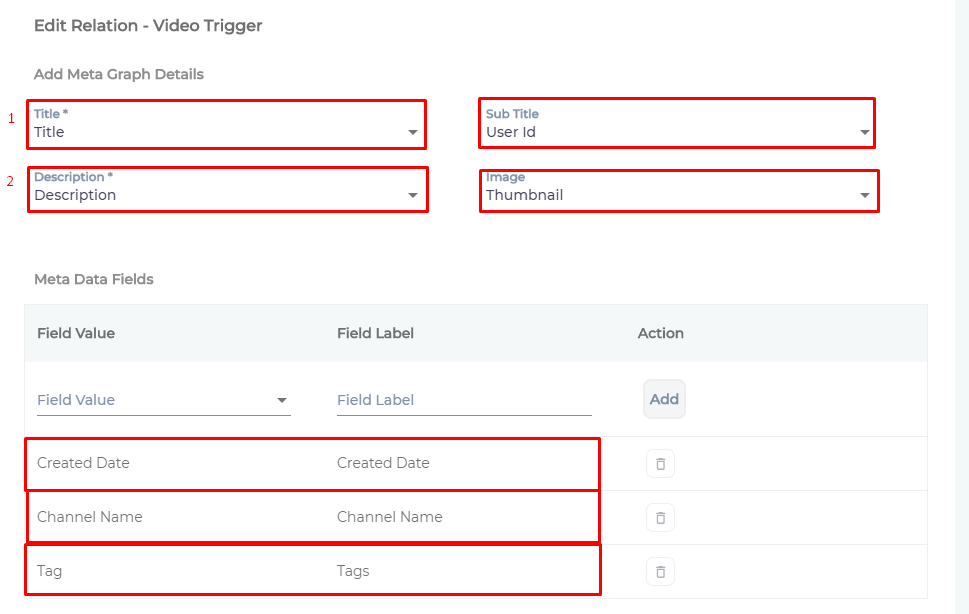Expand the Sub Title dropdown showing User Id
This screenshot has height=614, width=969.
tap(864, 132)
